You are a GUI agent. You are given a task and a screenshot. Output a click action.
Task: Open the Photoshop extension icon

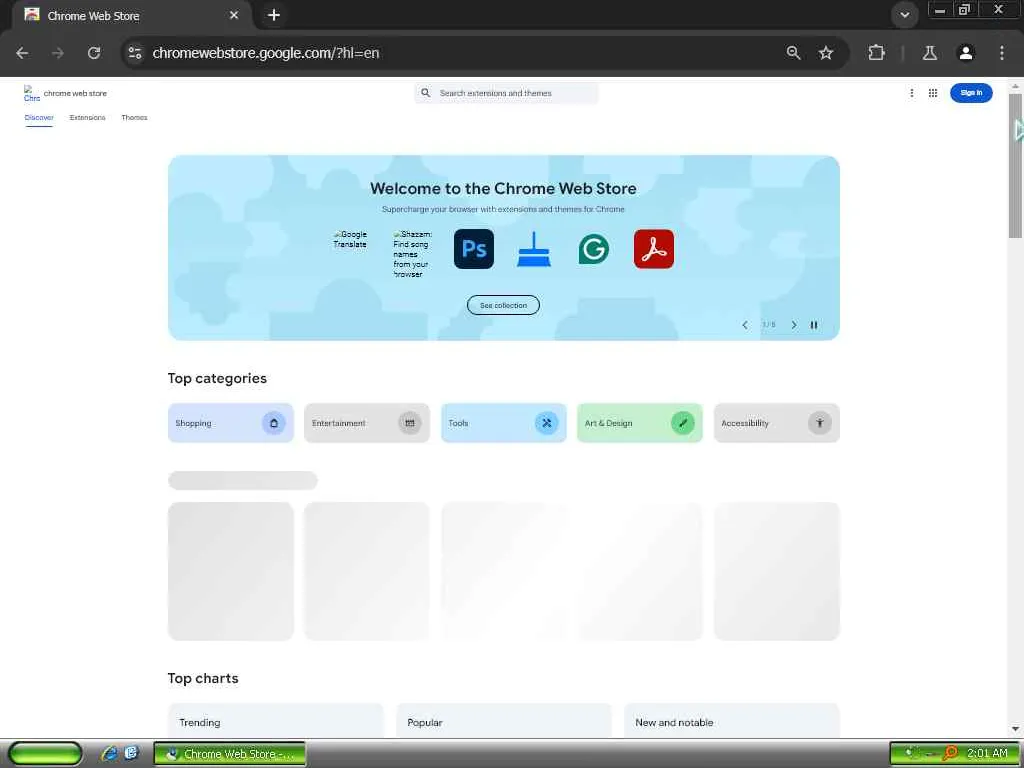pyautogui.click(x=474, y=249)
